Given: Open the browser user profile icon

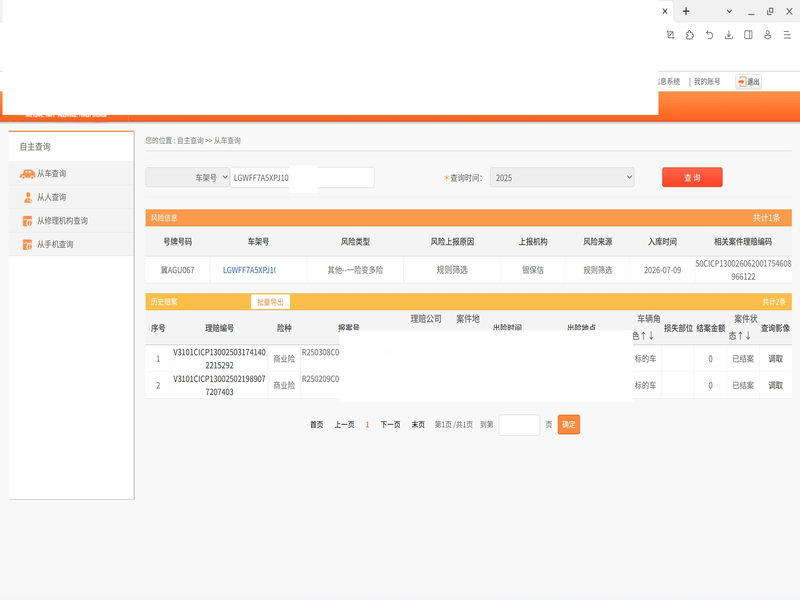Looking at the screenshot, I should pos(767,35).
